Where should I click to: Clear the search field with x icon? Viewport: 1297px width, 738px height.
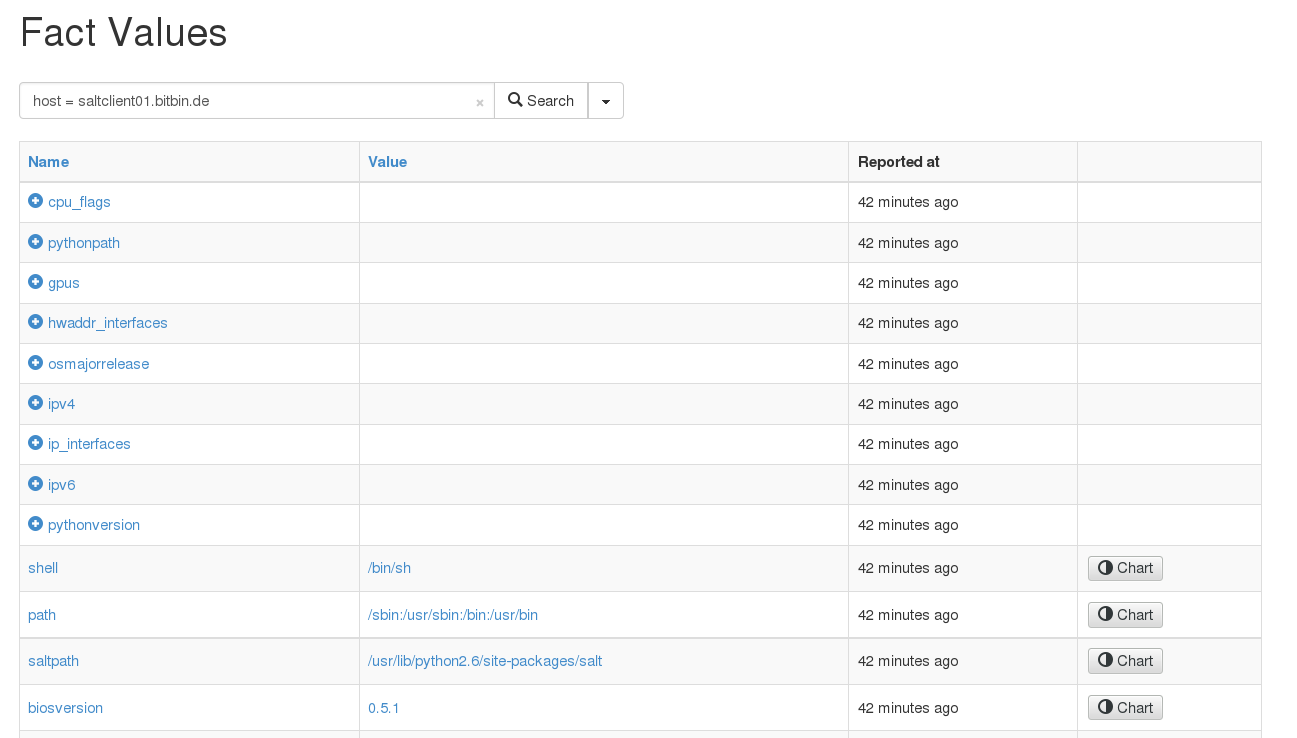[x=480, y=102]
